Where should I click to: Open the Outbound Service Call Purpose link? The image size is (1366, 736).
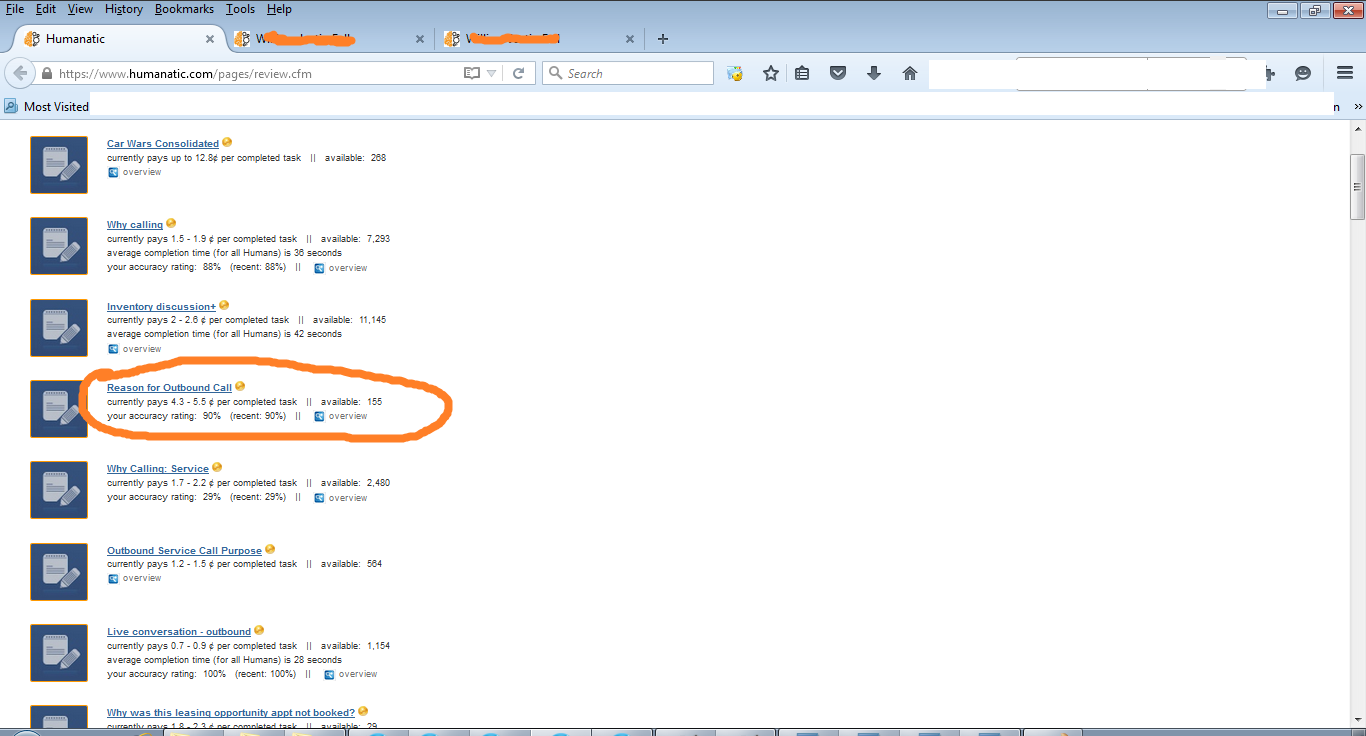coord(184,551)
